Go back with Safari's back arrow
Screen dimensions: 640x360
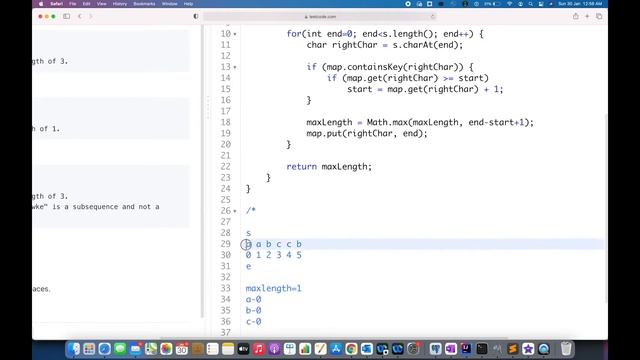80,16
